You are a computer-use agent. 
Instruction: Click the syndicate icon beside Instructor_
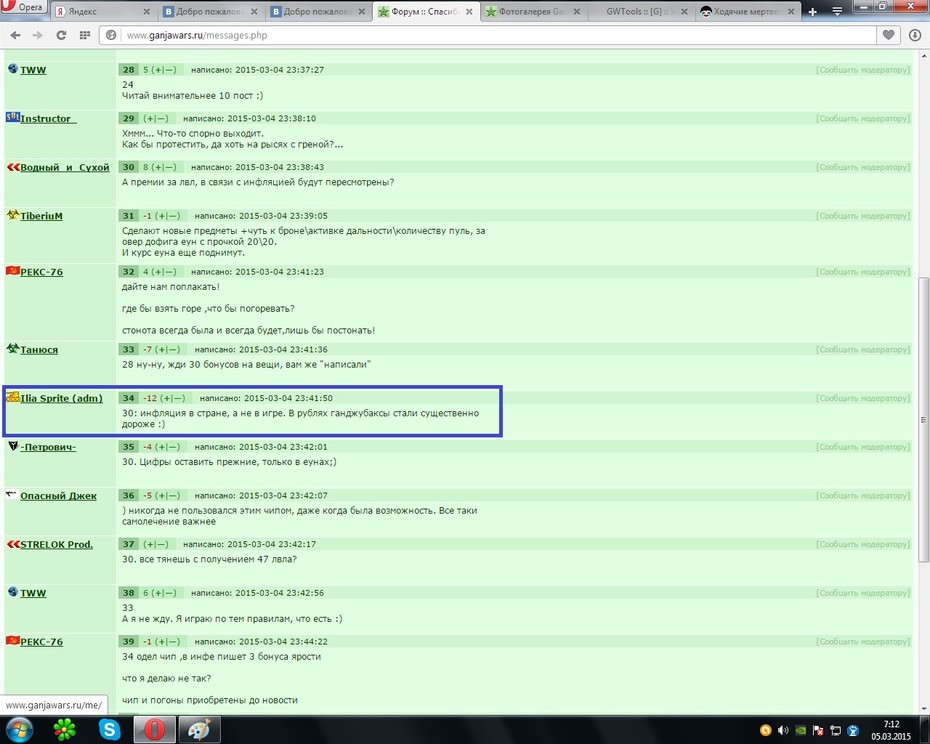12,117
